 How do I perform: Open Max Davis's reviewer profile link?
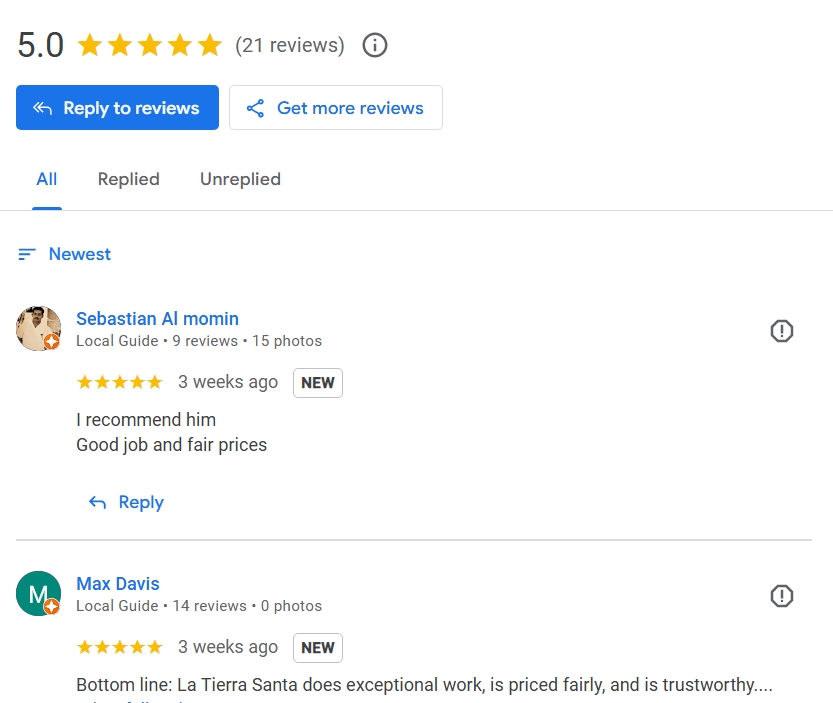pyautogui.click(x=118, y=584)
